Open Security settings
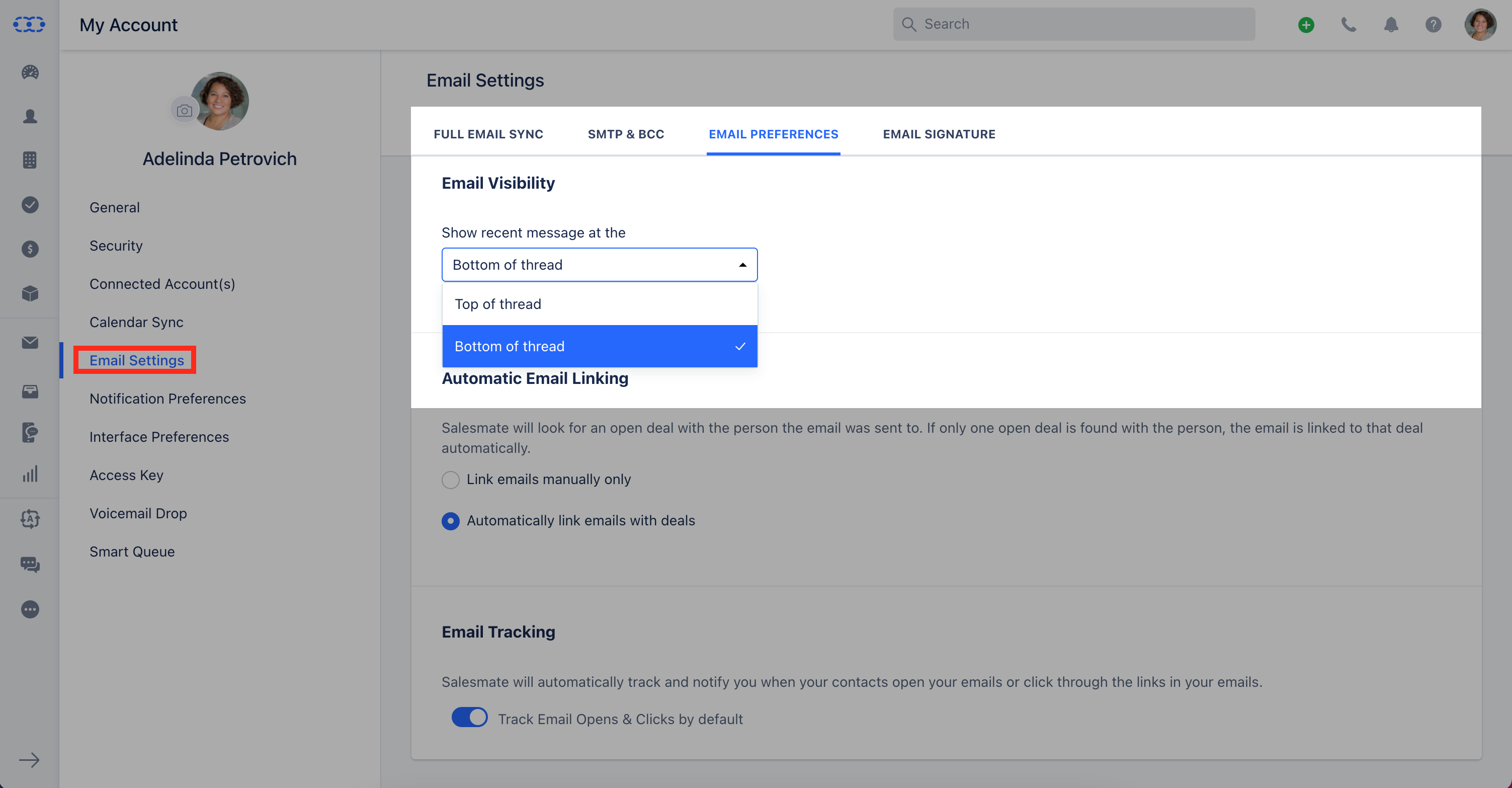This screenshot has height=788, width=1512. (x=116, y=246)
